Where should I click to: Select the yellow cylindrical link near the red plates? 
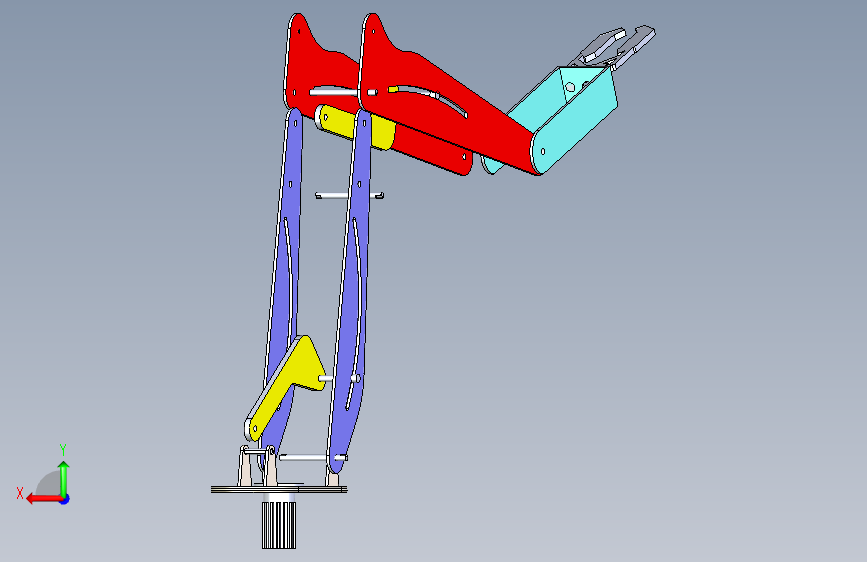pyautogui.click(x=354, y=127)
